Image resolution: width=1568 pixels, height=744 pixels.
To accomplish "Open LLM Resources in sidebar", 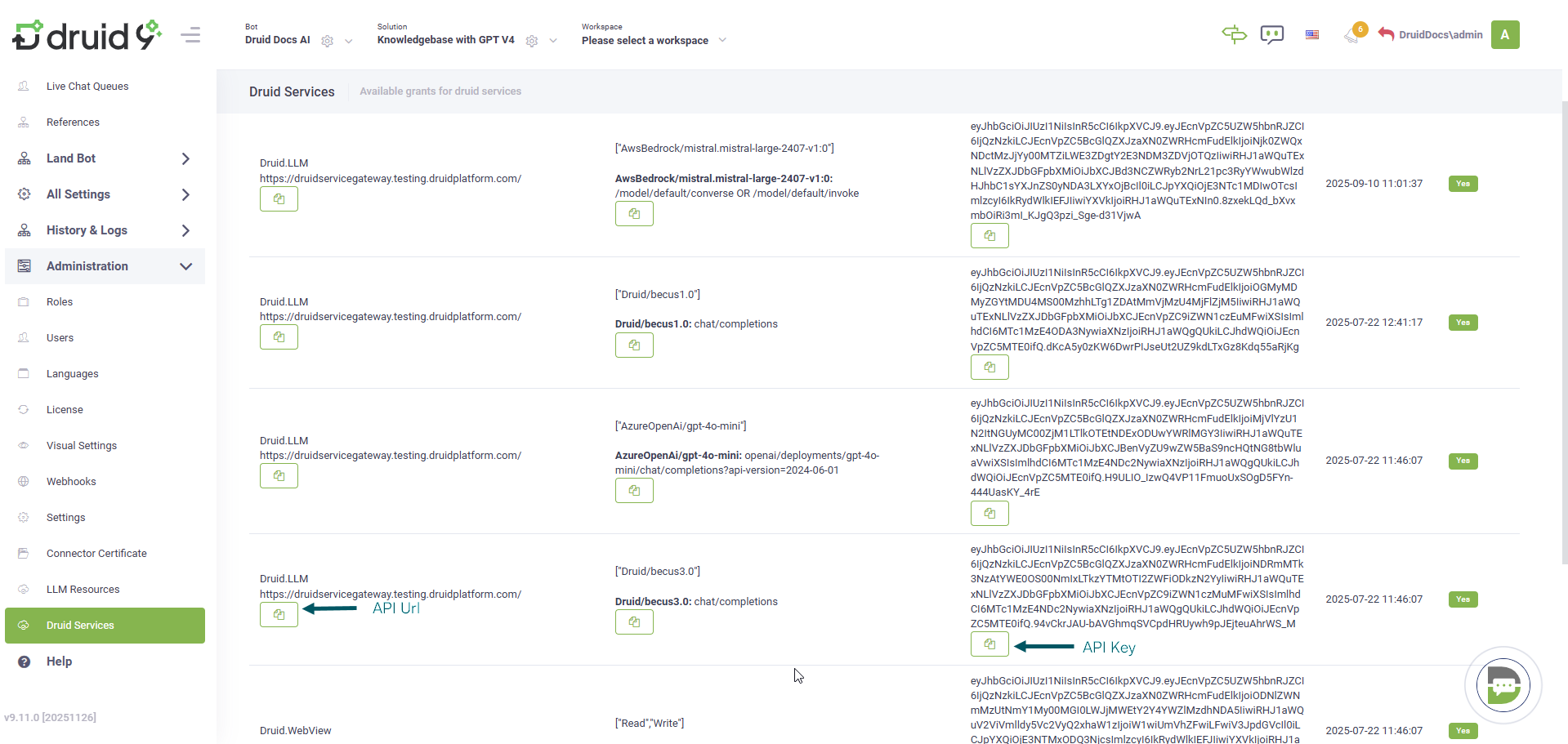I will pyautogui.click(x=83, y=590).
